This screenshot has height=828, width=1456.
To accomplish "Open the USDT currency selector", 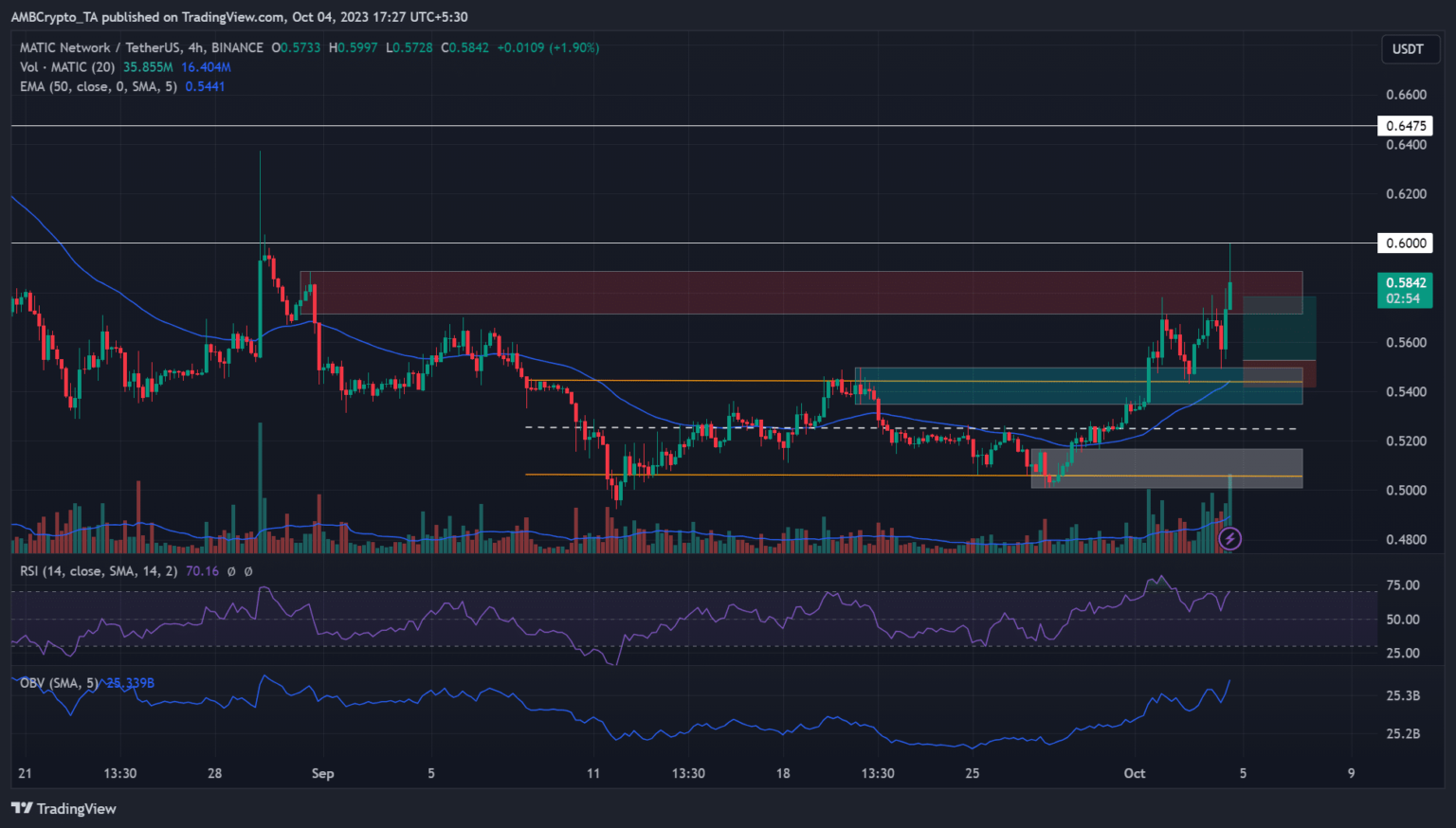I will (1408, 48).
